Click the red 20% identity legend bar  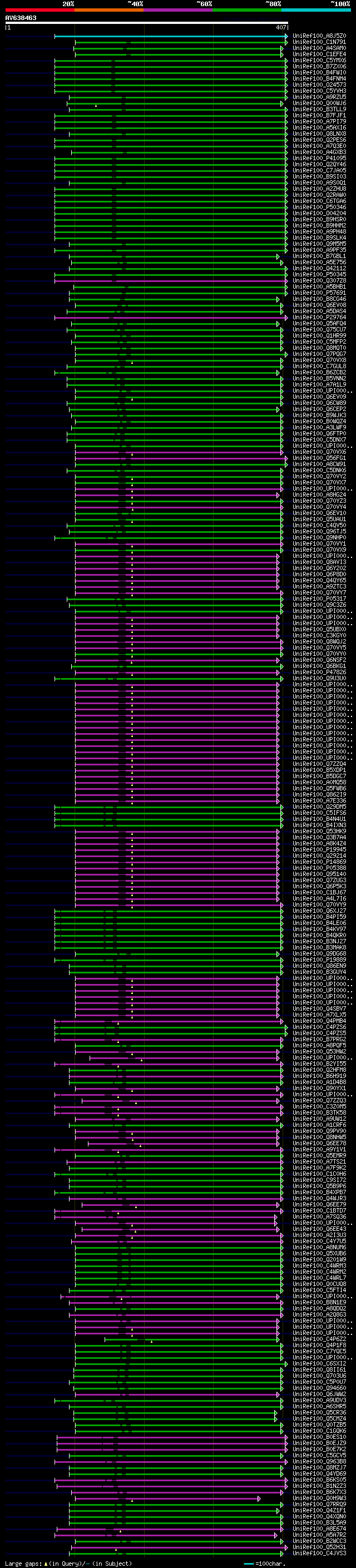coord(39,10)
